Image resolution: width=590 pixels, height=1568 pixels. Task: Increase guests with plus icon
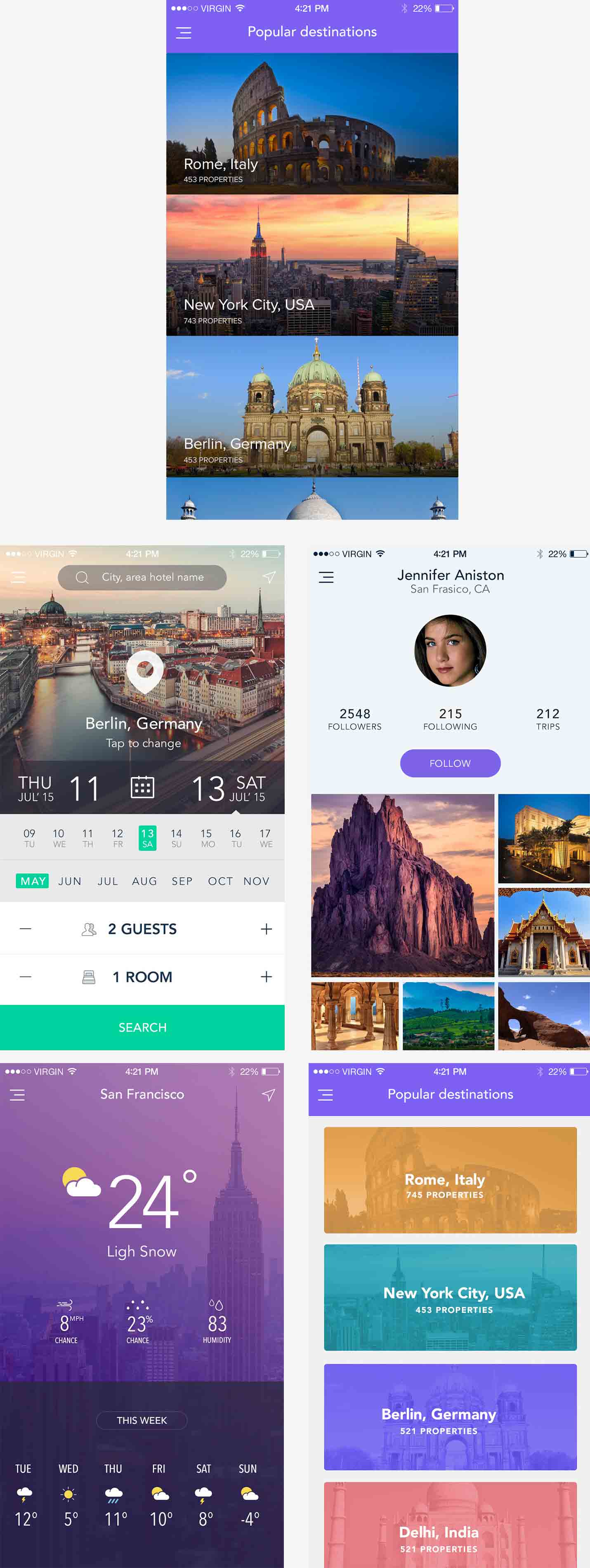click(266, 928)
